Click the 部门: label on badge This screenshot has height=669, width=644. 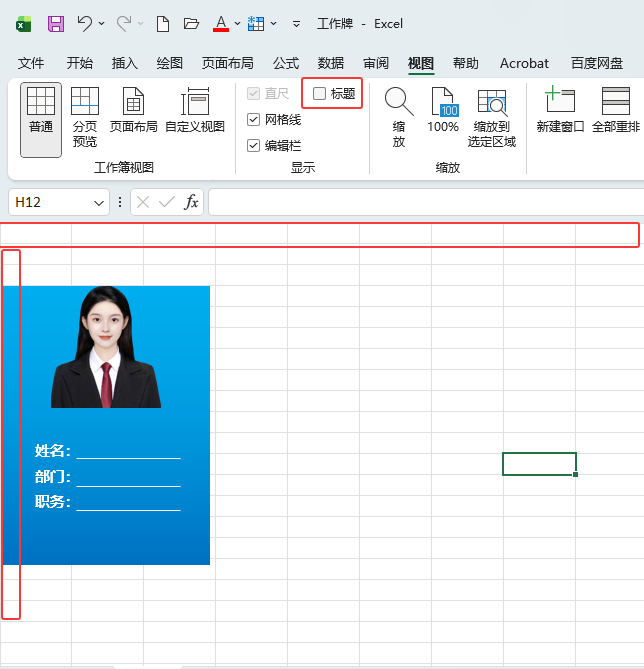coord(53,476)
